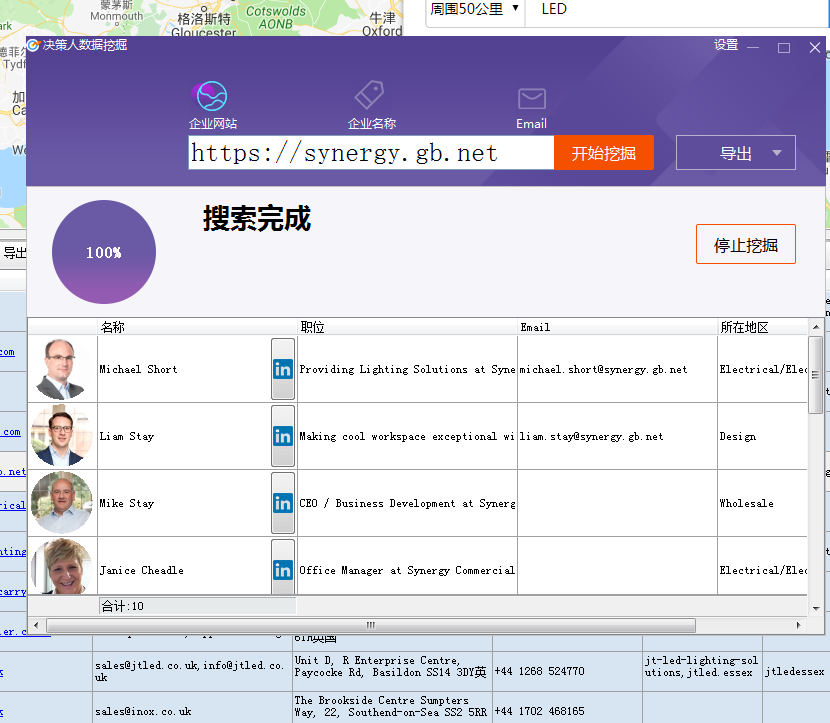Image resolution: width=830 pixels, height=723 pixels.
Task: Click sales@inox.co.uk in background table
Action: 143,711
